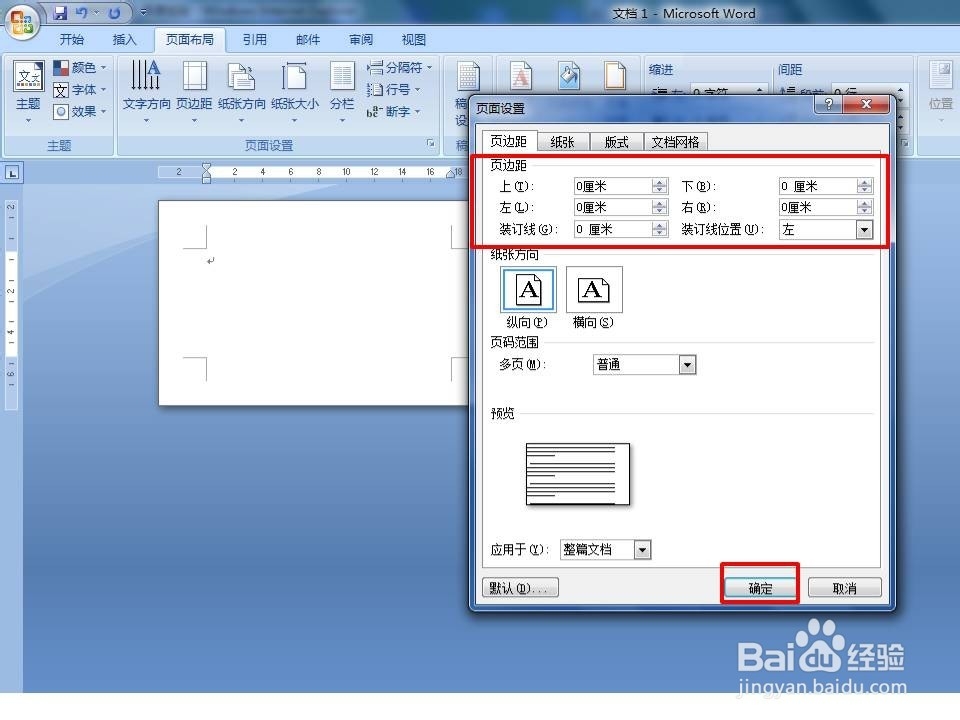
Task: Select the Text Direction (文字方向) tool
Action: click(x=145, y=87)
